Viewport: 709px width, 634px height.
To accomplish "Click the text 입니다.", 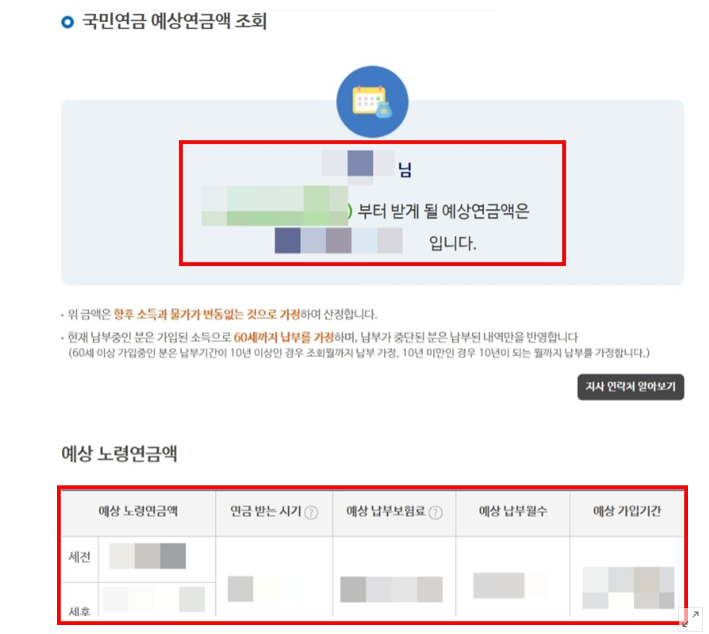I will click(x=453, y=243).
